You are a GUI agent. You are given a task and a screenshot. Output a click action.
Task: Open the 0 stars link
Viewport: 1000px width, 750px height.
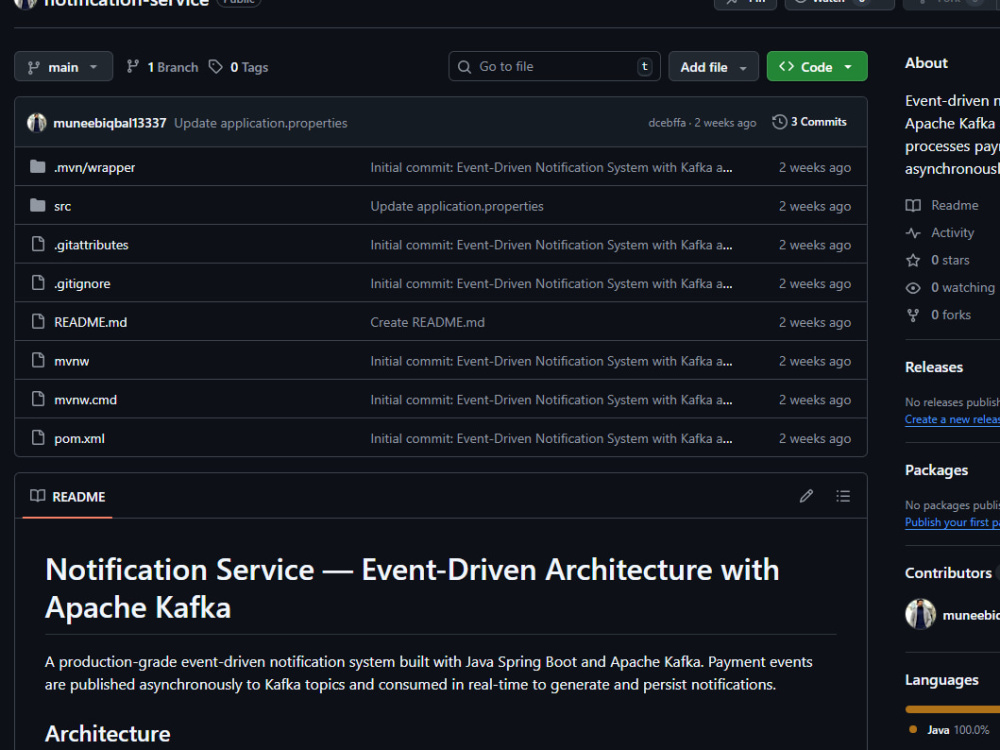tap(950, 260)
